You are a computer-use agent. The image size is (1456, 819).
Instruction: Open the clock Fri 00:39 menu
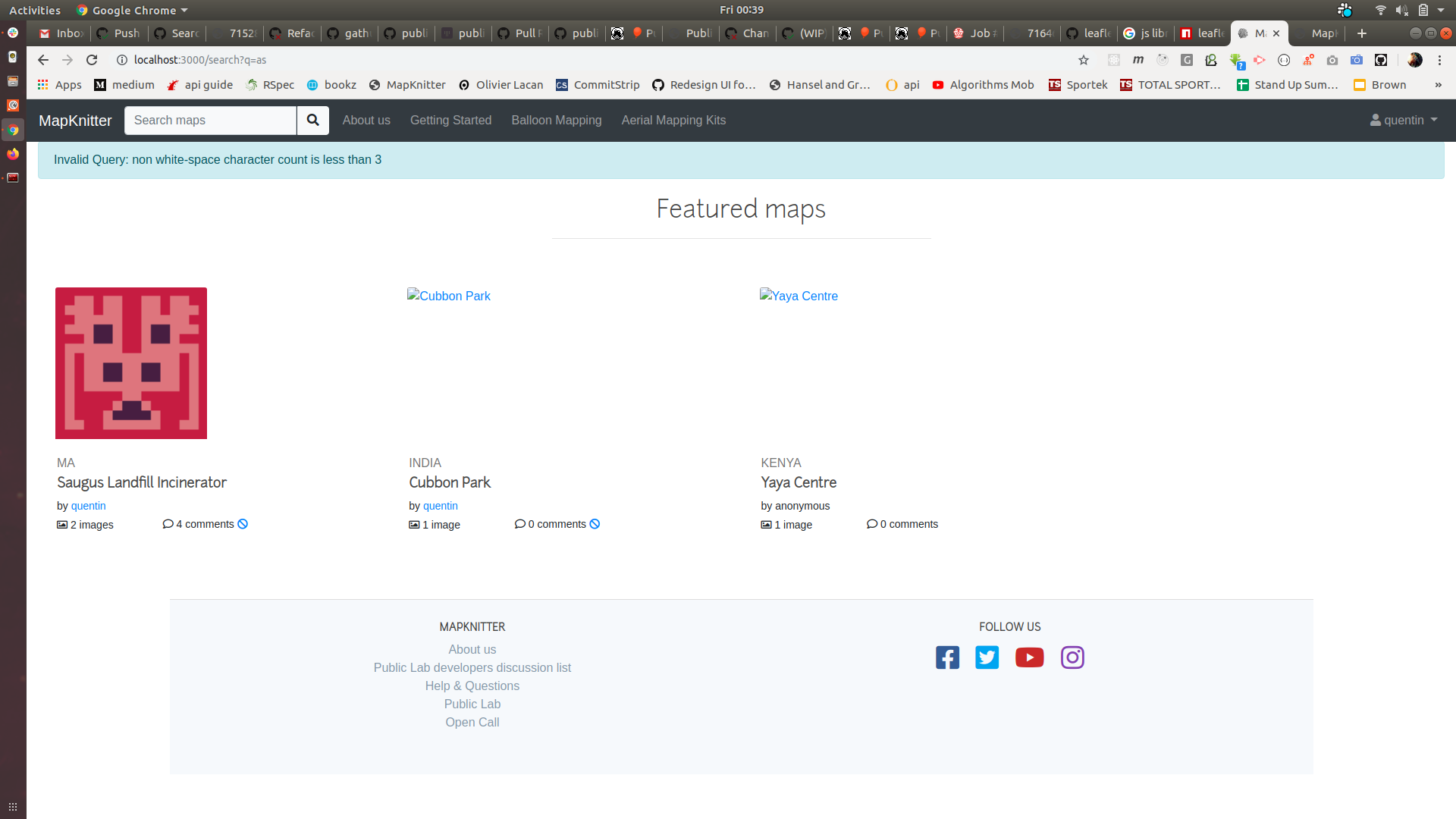[x=741, y=10]
